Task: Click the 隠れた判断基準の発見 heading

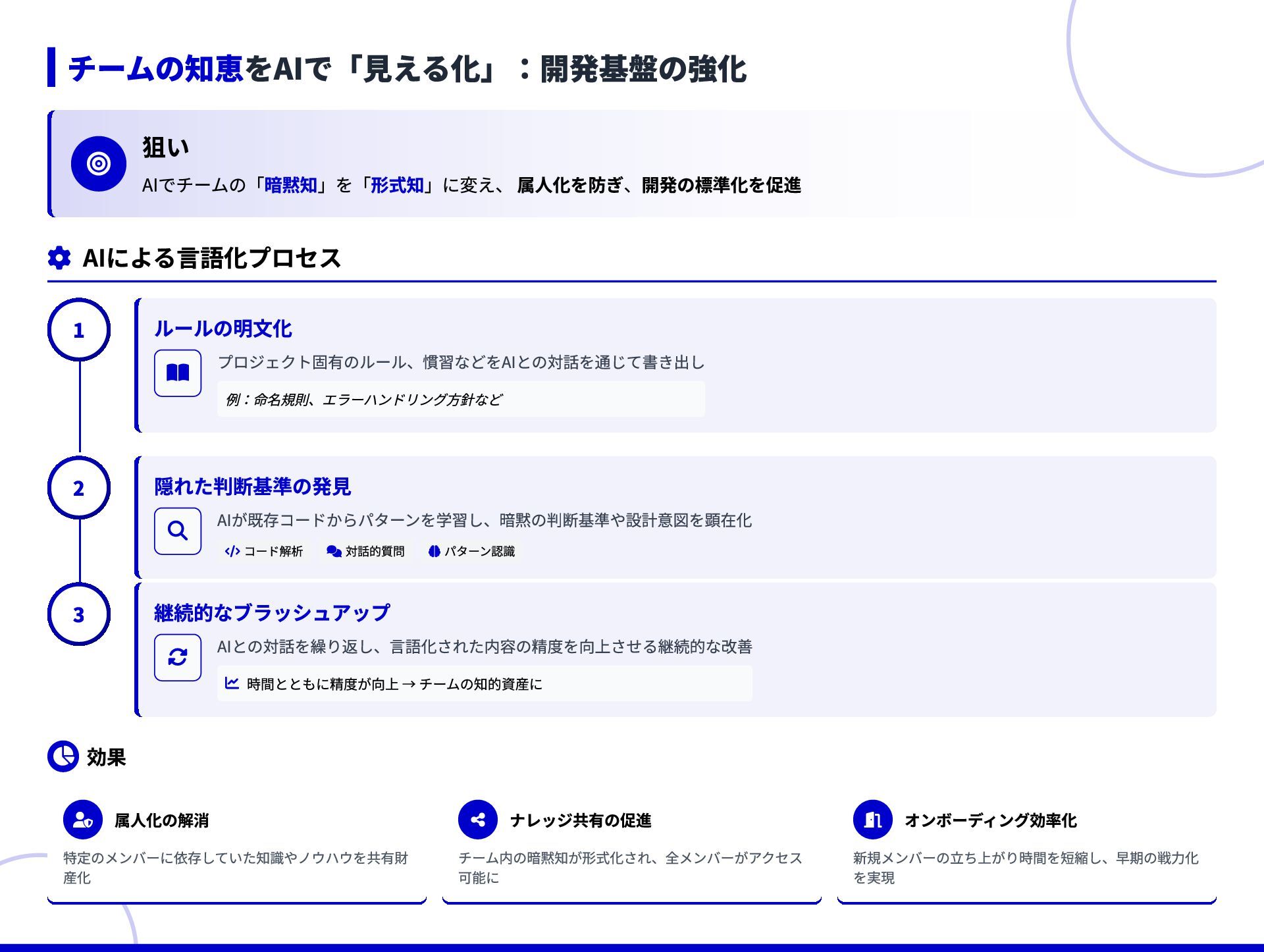Action: click(252, 487)
